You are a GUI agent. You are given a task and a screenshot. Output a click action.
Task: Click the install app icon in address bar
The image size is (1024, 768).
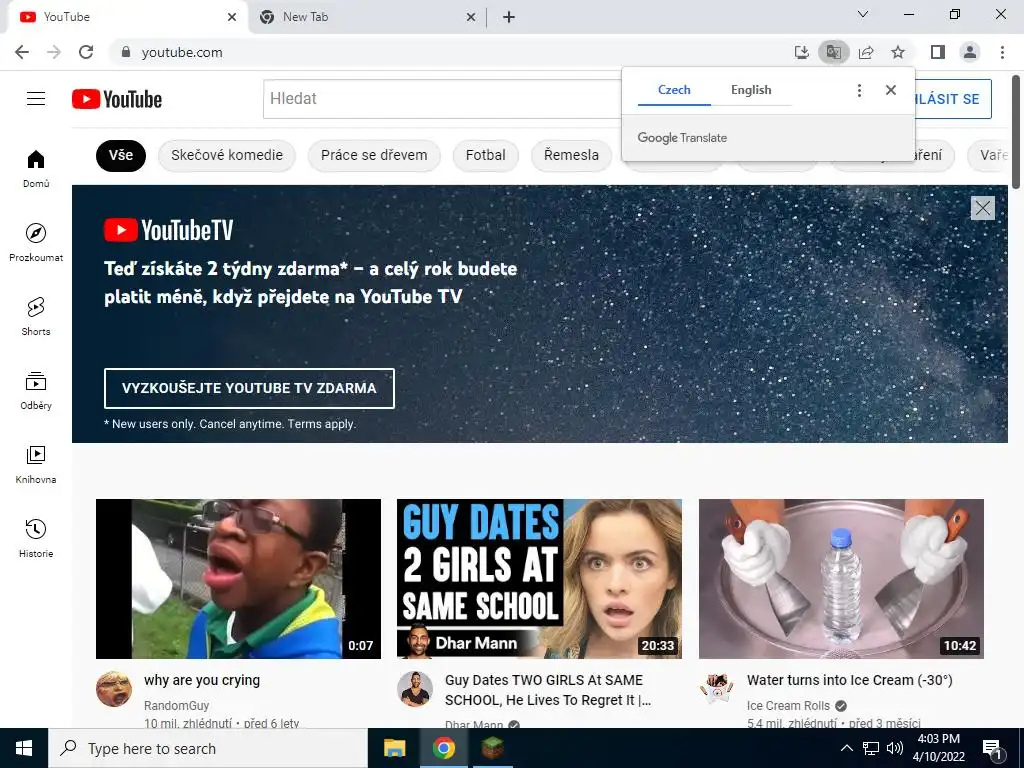(x=801, y=52)
